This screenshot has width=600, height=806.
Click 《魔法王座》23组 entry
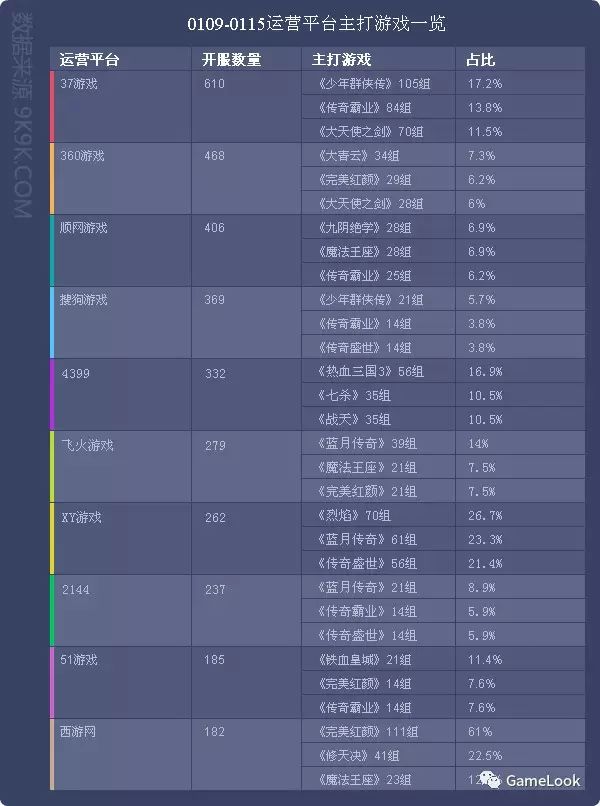[365, 780]
